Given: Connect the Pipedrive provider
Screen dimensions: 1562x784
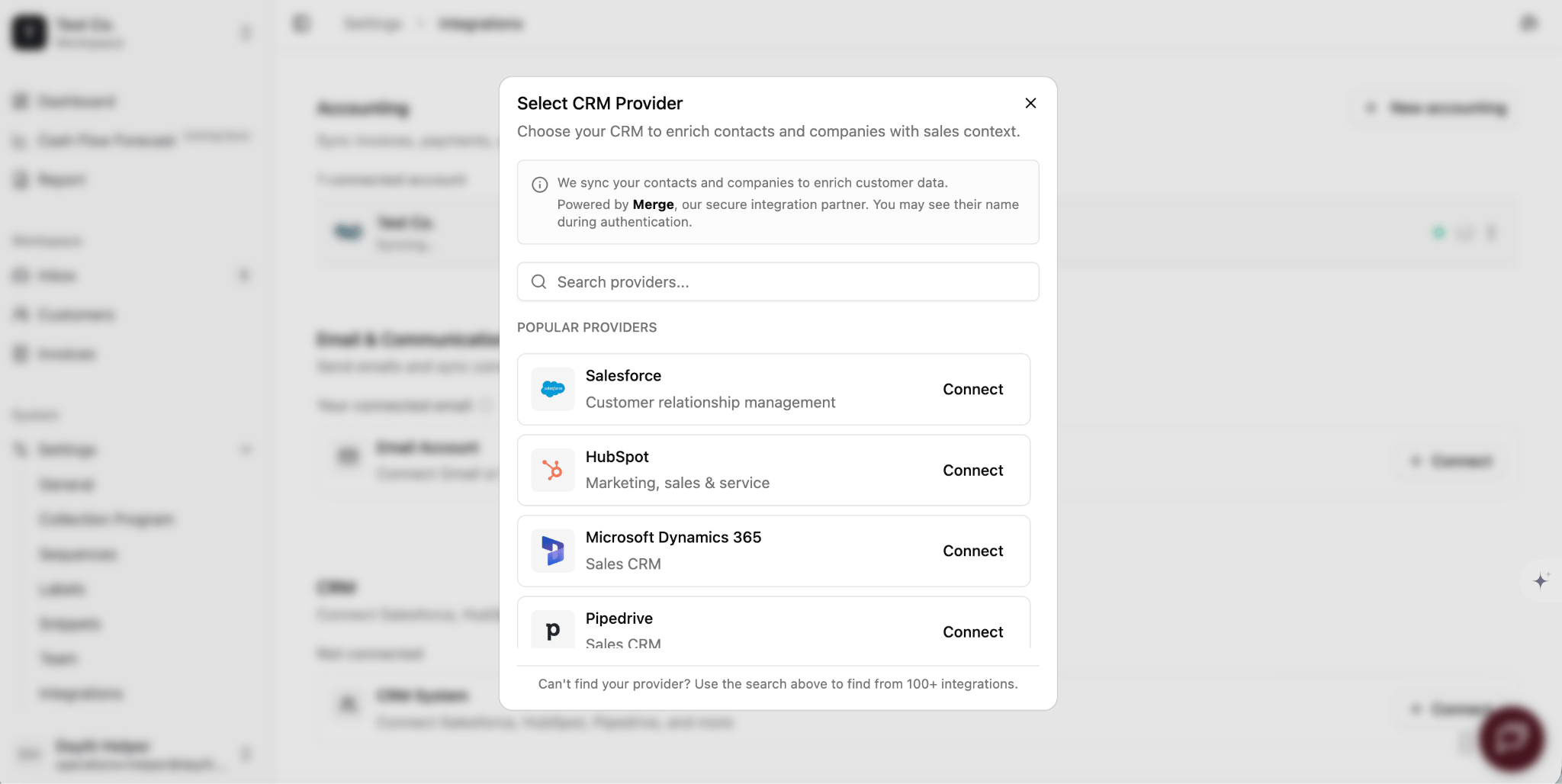Looking at the screenshot, I should (x=972, y=632).
